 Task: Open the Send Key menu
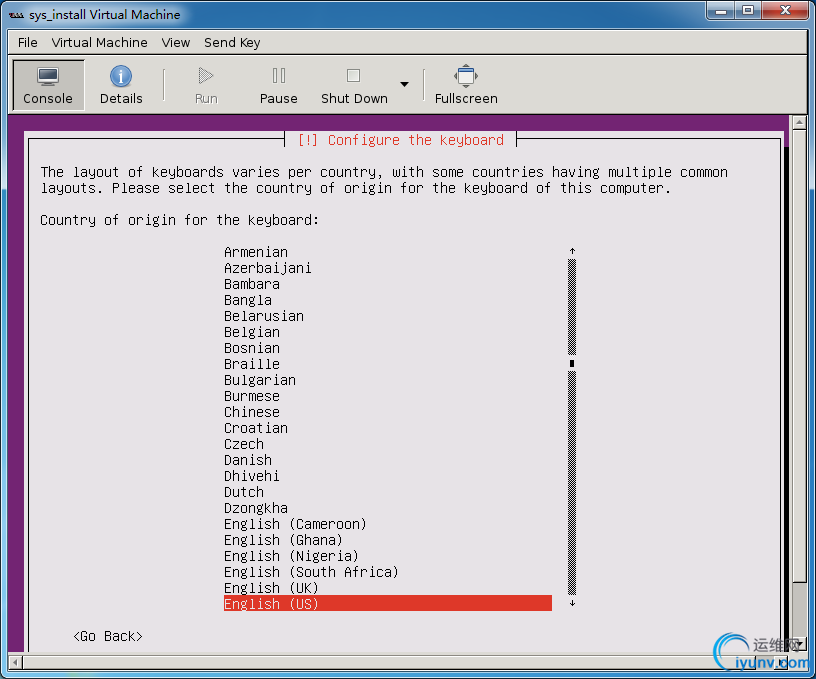coord(232,43)
